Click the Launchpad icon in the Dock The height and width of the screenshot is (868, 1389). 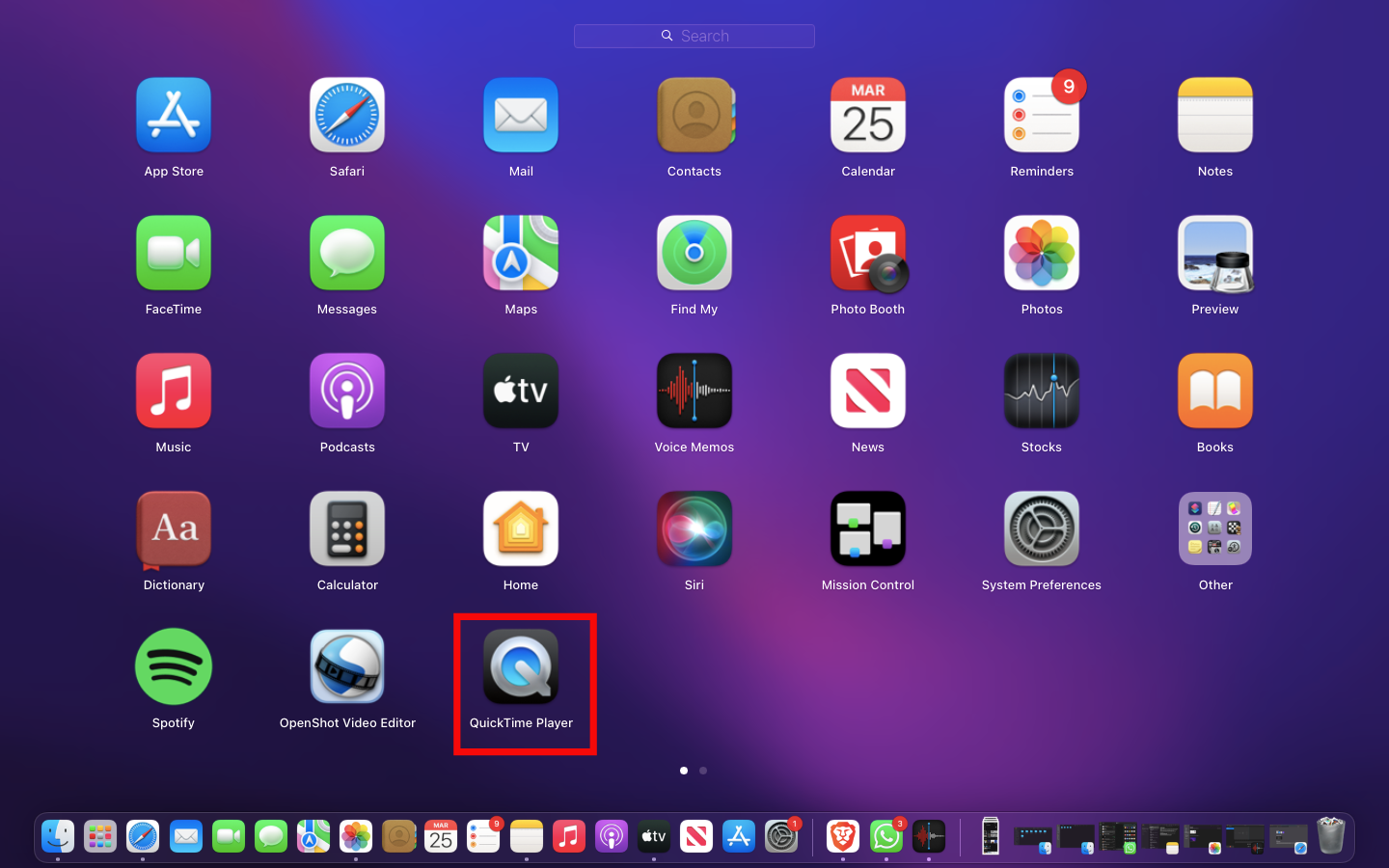[x=100, y=836]
